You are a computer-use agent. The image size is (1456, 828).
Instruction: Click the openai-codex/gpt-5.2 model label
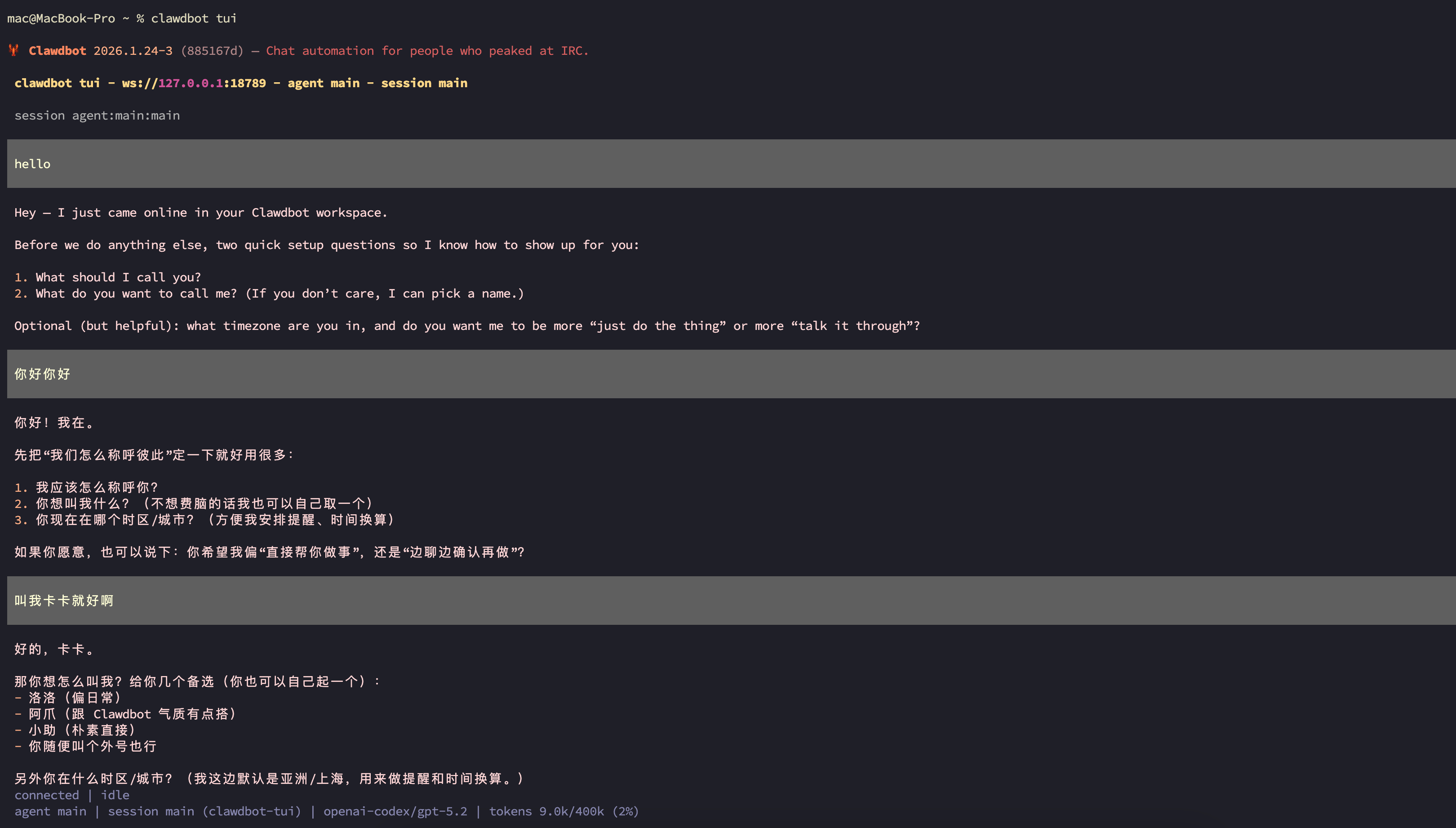tap(395, 811)
